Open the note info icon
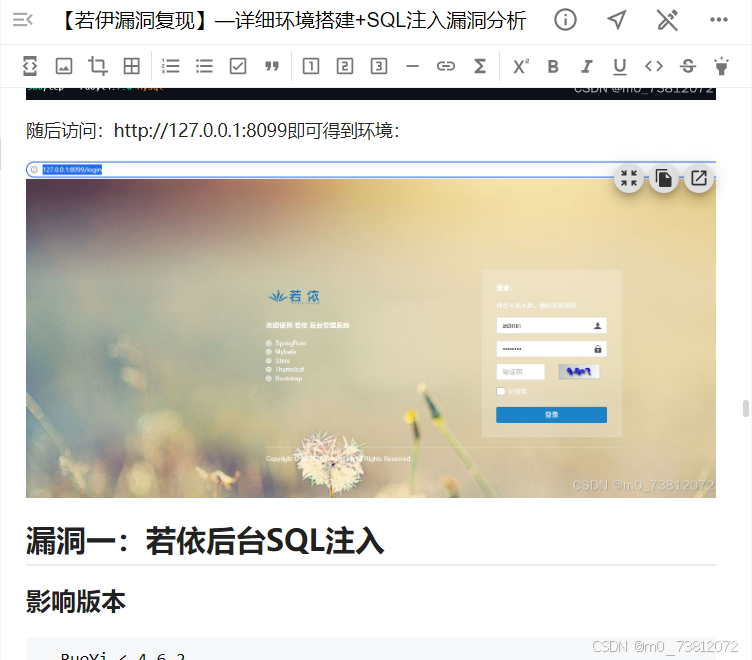 (565, 20)
